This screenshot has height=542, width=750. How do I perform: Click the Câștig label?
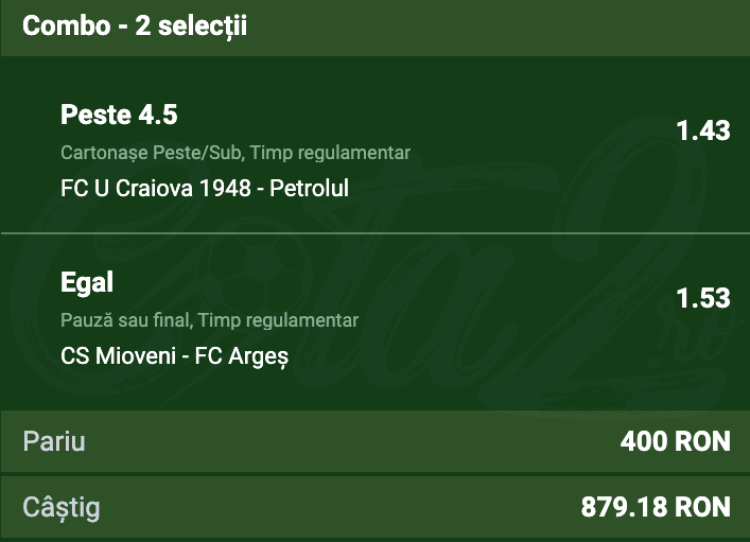(x=62, y=507)
